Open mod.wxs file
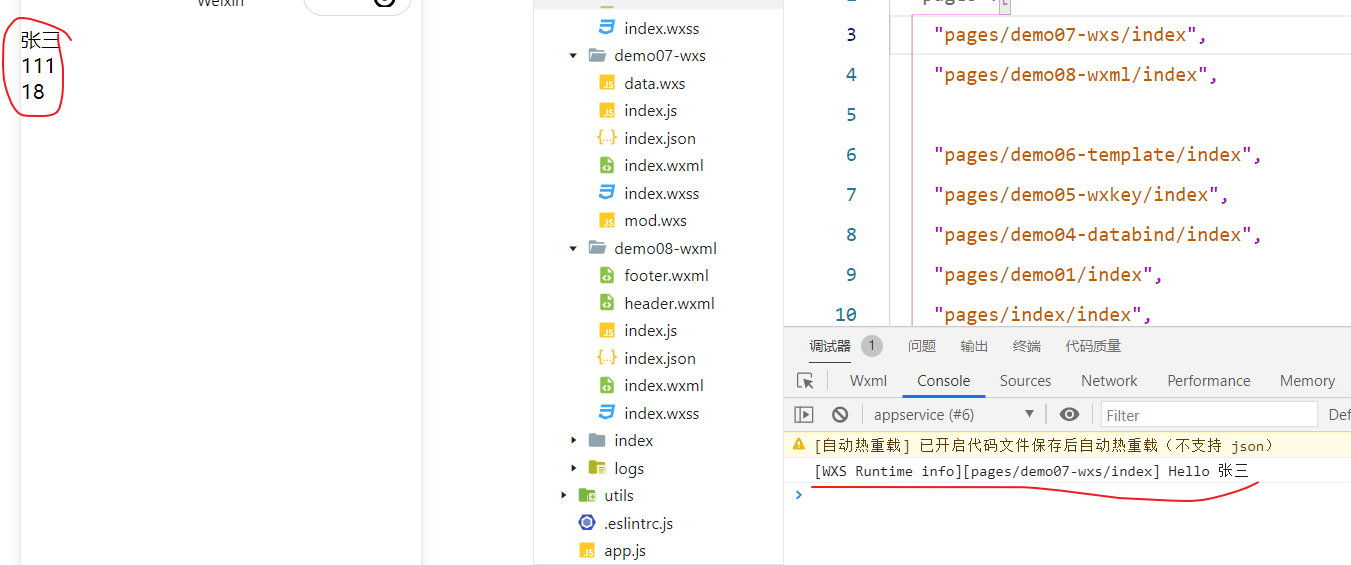This screenshot has height=565, width=1351. [655, 221]
